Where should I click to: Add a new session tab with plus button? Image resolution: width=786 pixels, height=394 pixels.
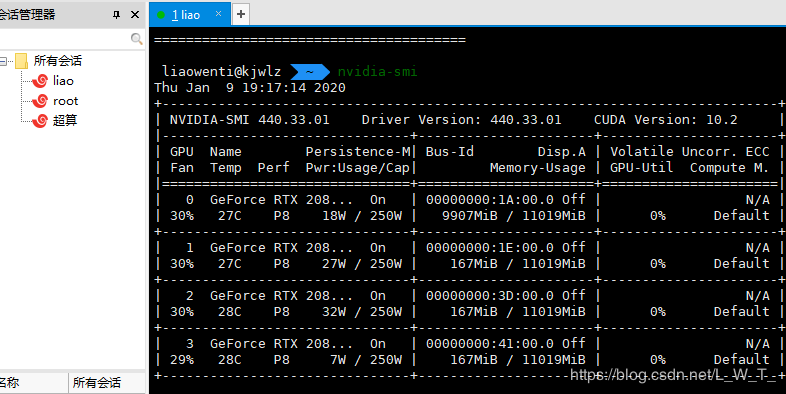pos(241,14)
